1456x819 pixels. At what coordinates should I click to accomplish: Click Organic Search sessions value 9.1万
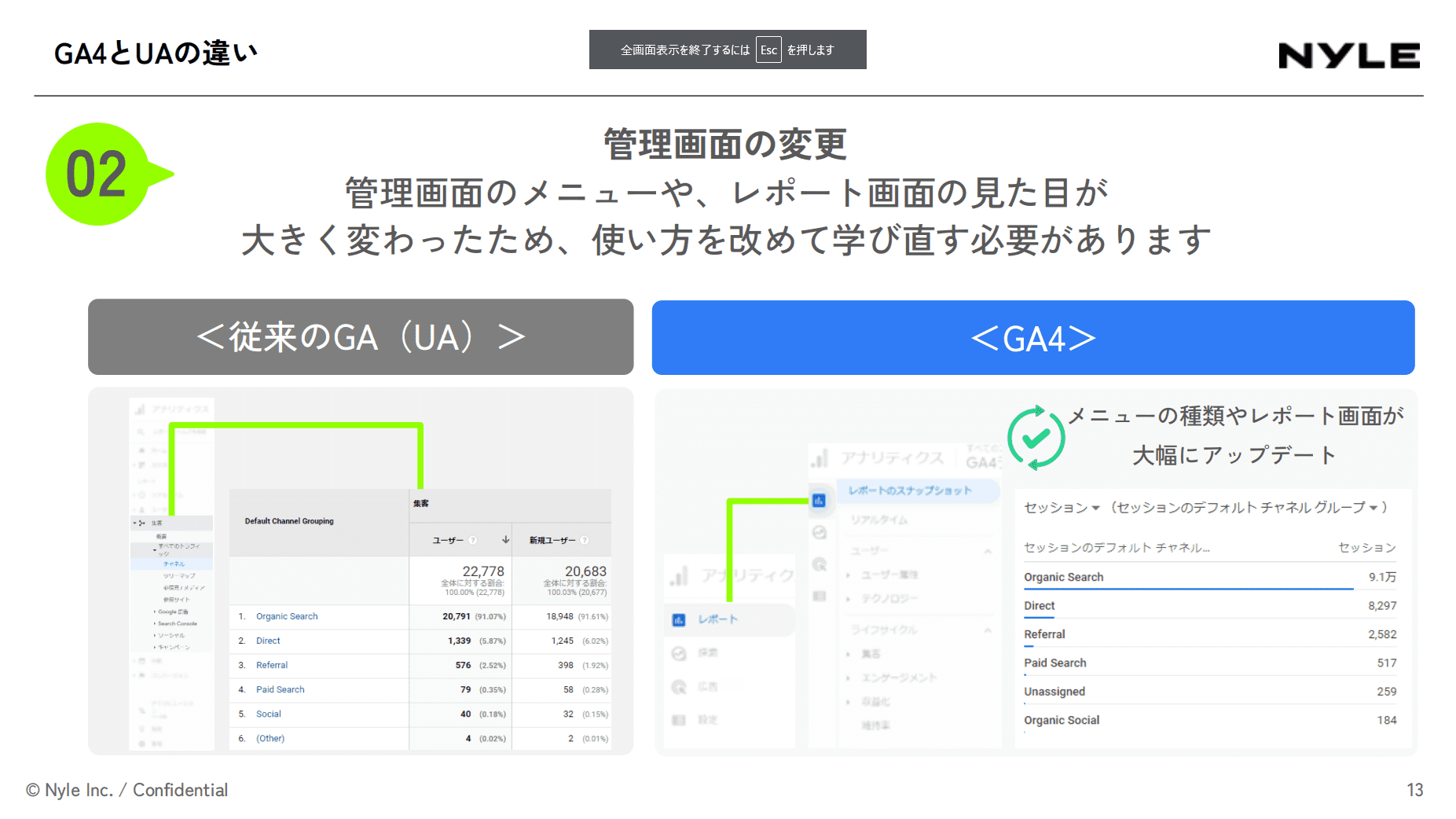pos(1382,577)
